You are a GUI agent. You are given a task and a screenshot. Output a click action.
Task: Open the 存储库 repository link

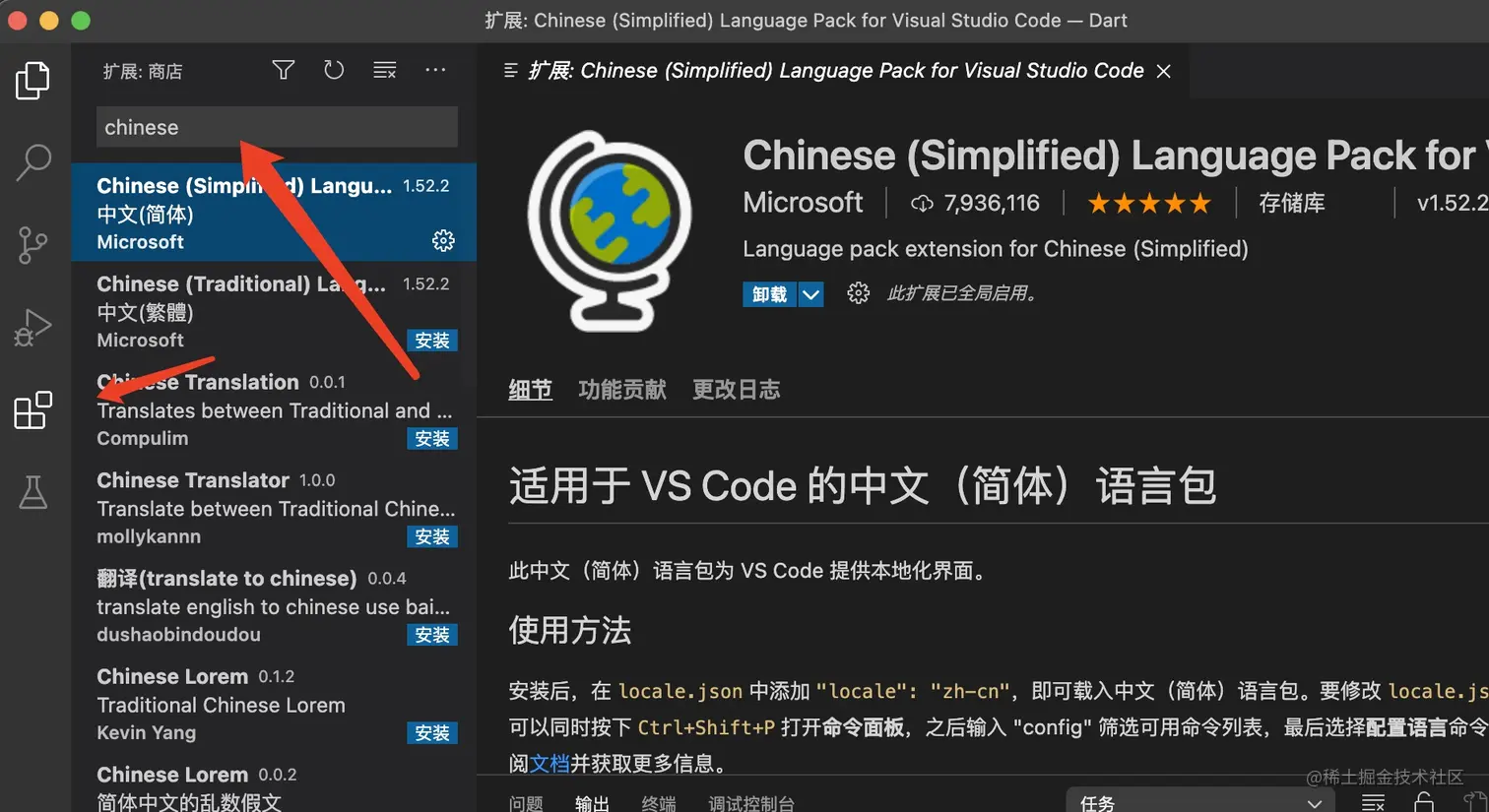(1292, 204)
